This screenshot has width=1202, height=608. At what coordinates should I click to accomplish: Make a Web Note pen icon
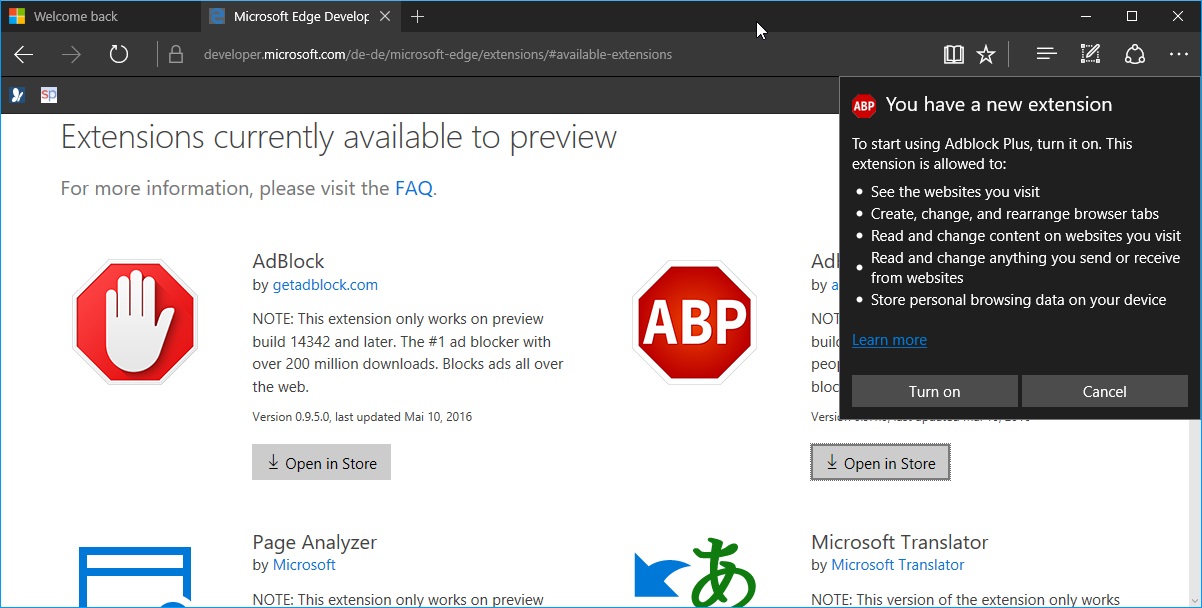coord(1090,55)
